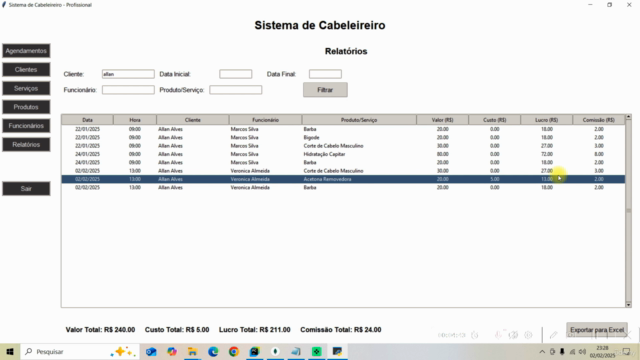Select the Acetona Removedora row
640x360 pixels.
click(343, 179)
